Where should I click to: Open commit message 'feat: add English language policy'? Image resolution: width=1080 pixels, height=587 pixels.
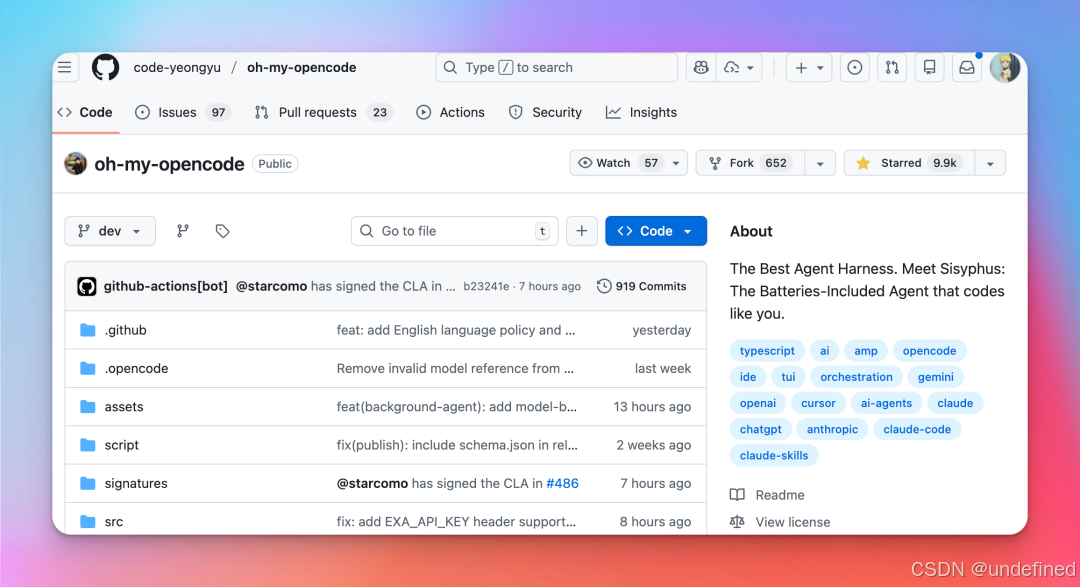click(455, 330)
